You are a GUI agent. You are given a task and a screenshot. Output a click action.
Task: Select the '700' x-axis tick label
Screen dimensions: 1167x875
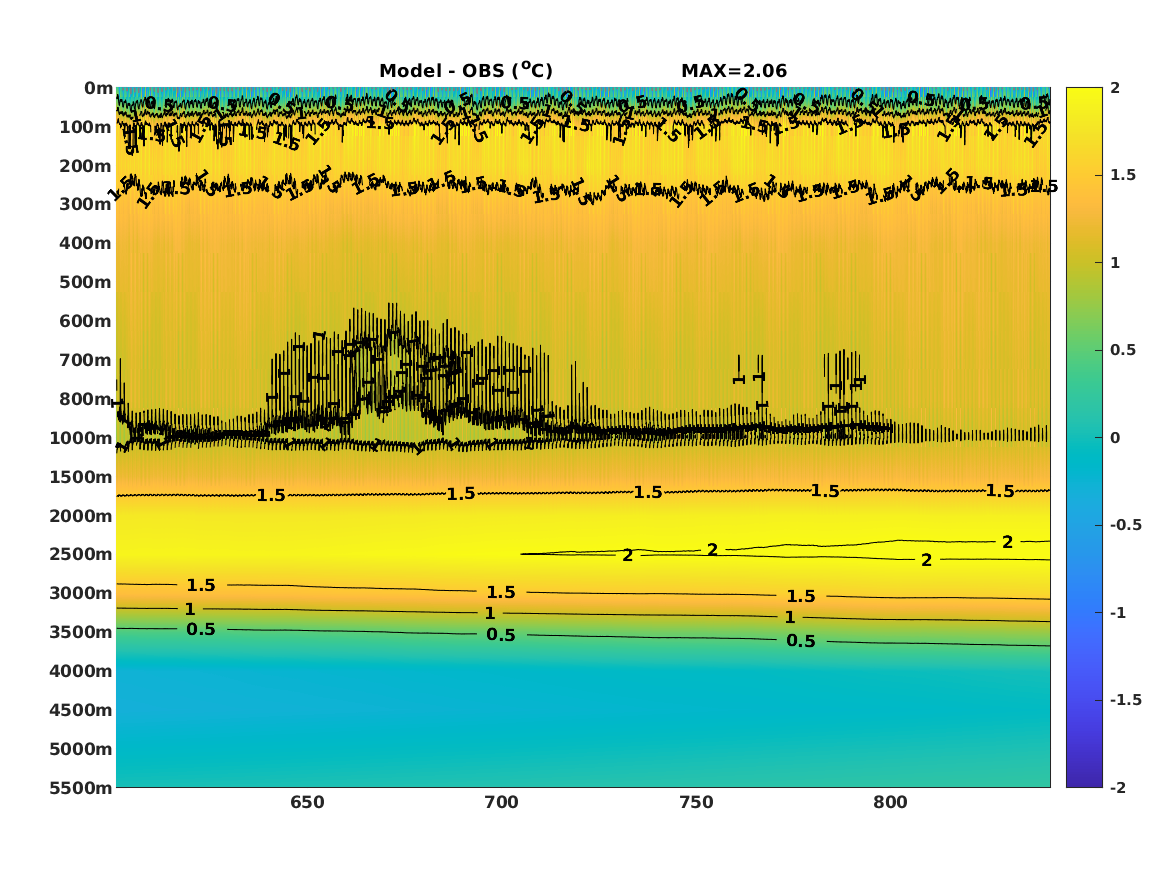tap(502, 803)
